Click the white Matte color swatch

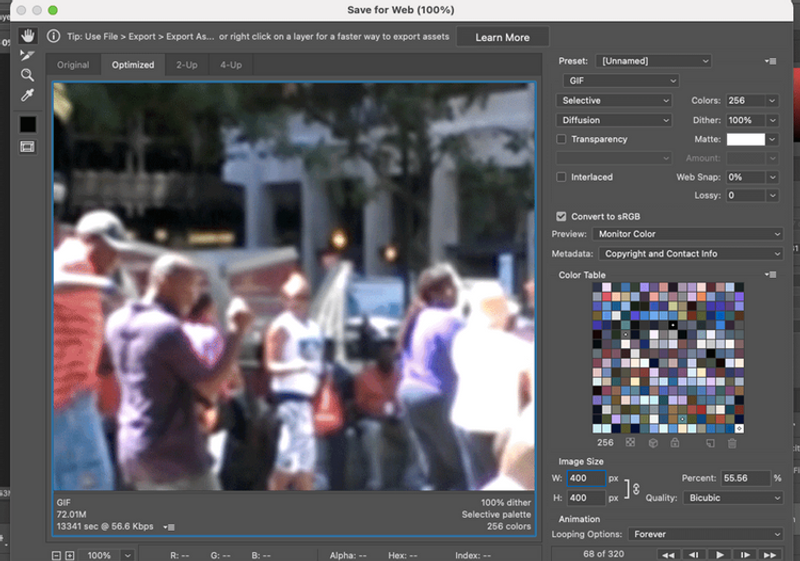click(745, 139)
